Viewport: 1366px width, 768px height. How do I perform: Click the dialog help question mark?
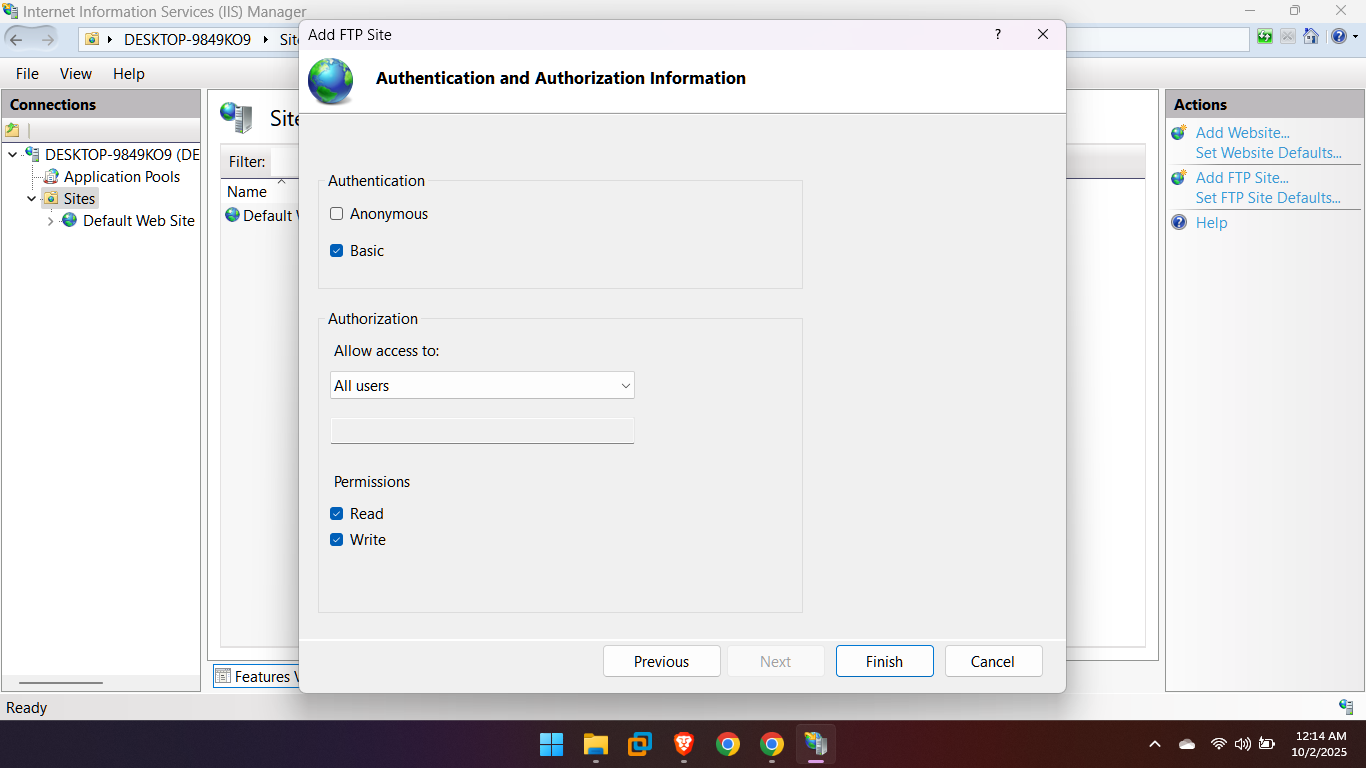[997, 34]
